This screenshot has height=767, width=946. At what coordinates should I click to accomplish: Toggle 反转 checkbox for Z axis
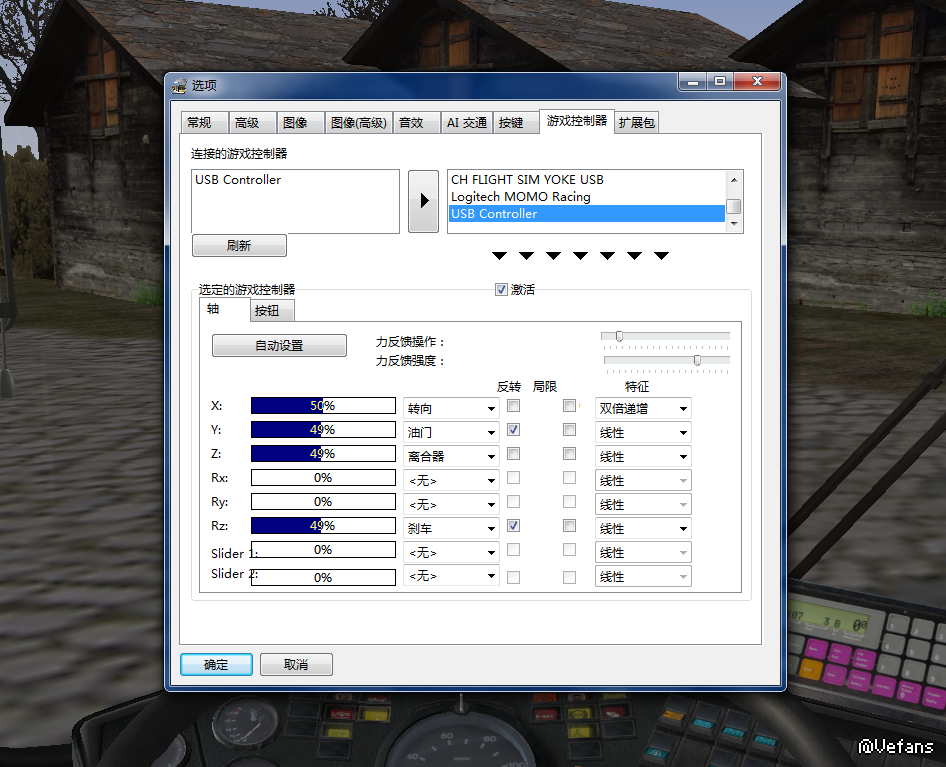coord(513,453)
